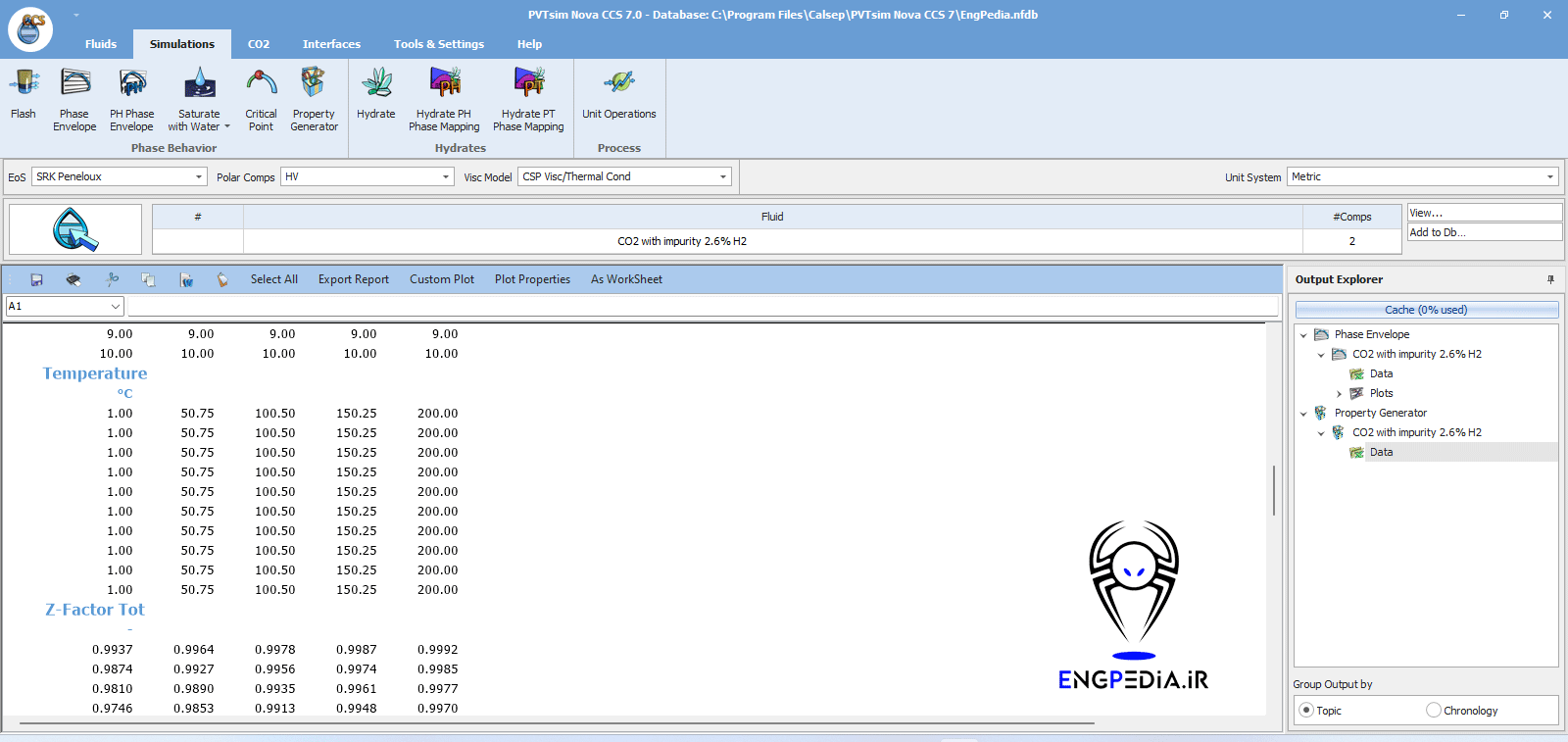The image size is (1568, 742).
Task: Open the PH Phase Envelope tool
Action: click(131, 99)
